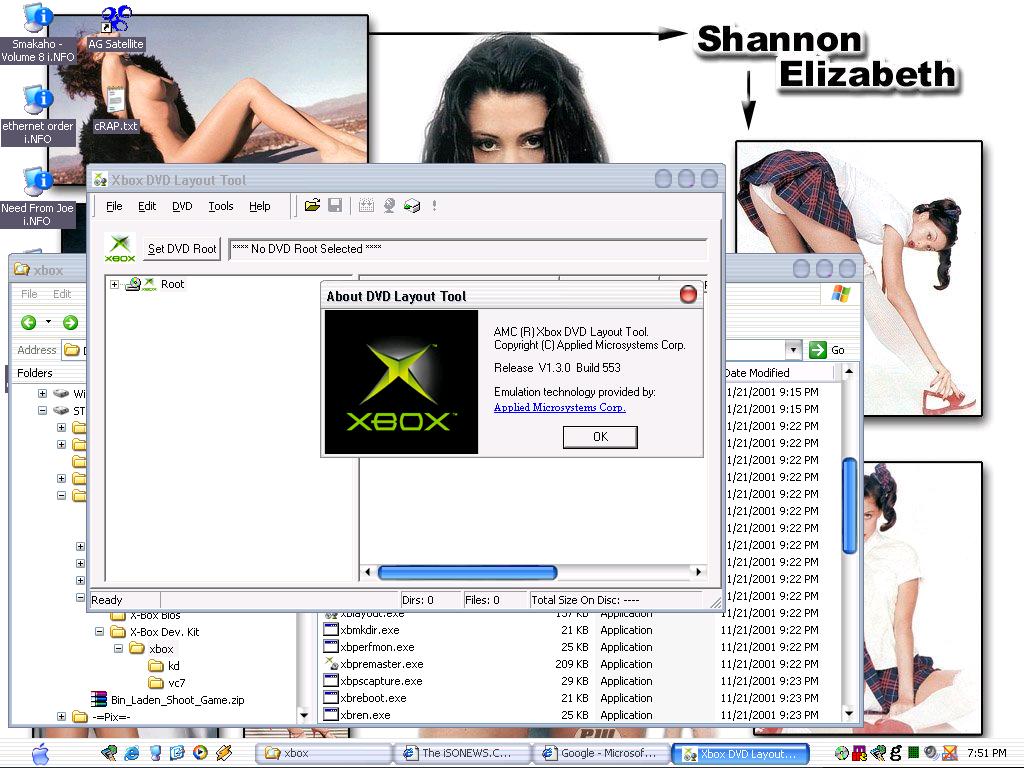Switch to the xbox taskbar button
The image size is (1024, 768).
point(325,753)
